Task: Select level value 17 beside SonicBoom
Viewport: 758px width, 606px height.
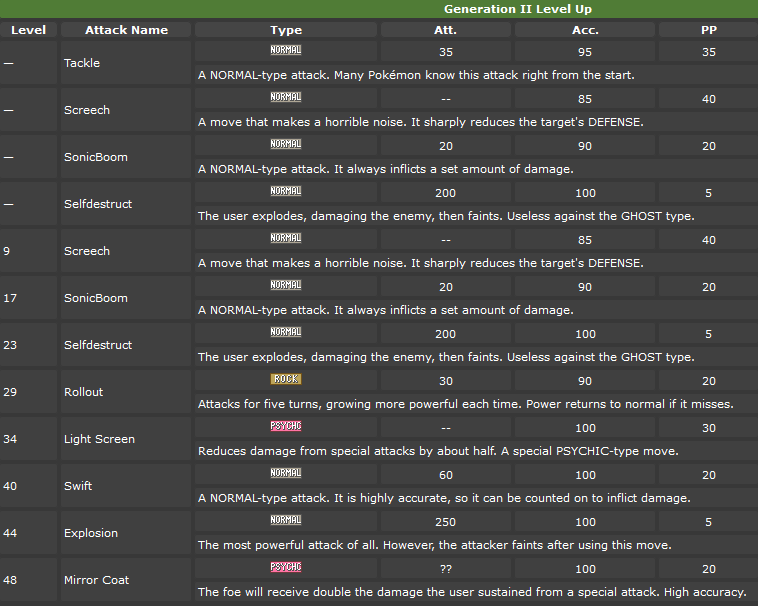Action: pos(10,298)
